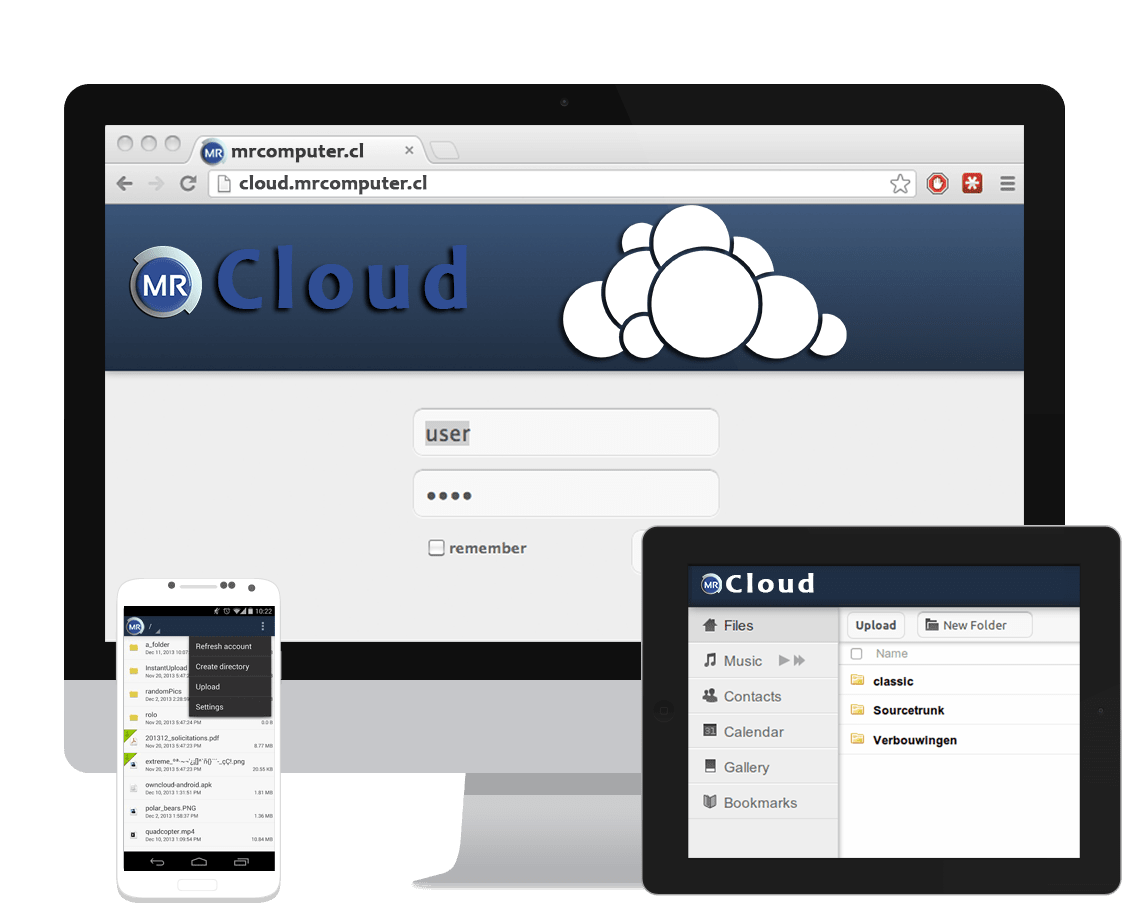This screenshot has height=923, width=1127.
Task: Close the mrcomputer.cl tab
Action: pyautogui.click(x=409, y=150)
